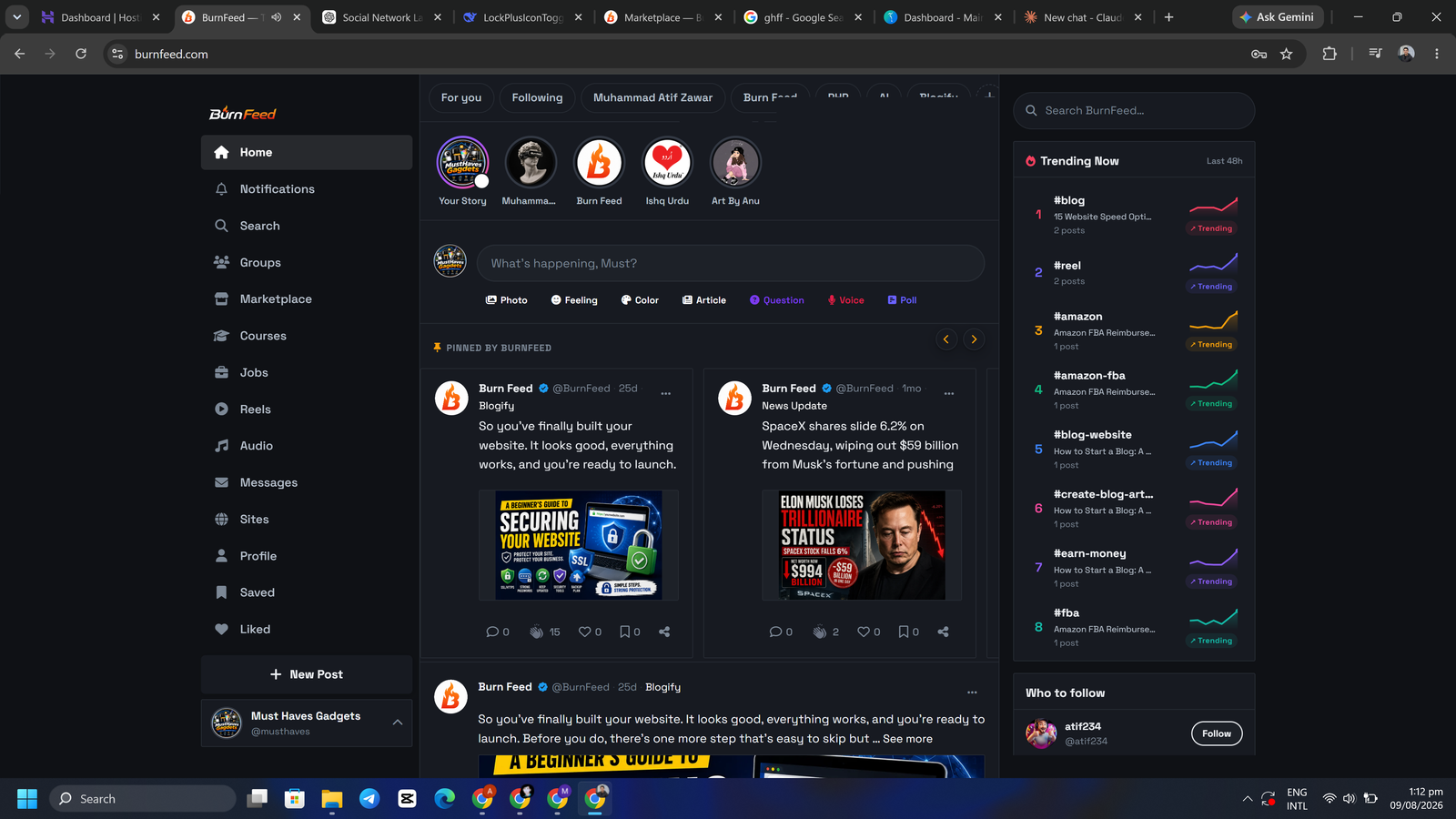Open the Groups sidebar item
This screenshot has width=1456, height=819.
coord(306,262)
